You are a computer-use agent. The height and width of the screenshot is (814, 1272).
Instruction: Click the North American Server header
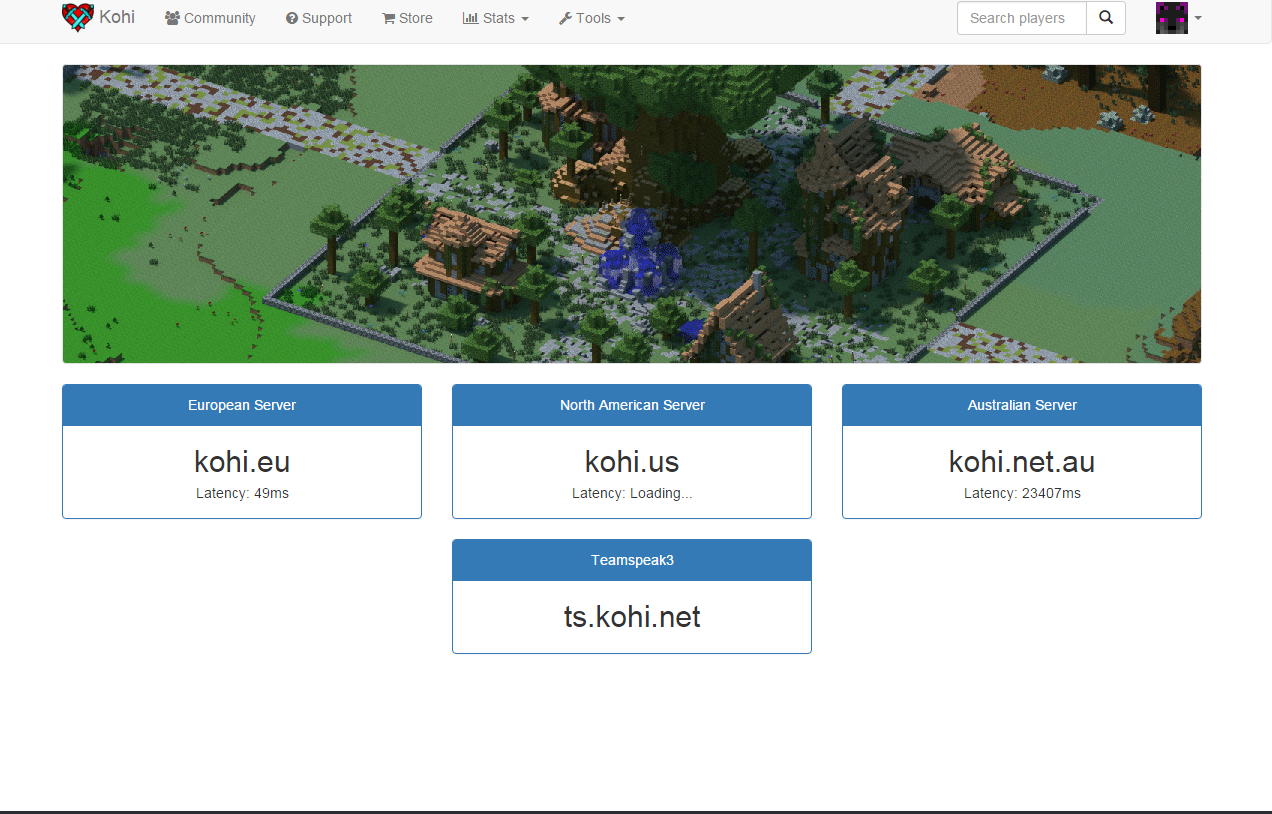pyautogui.click(x=632, y=405)
